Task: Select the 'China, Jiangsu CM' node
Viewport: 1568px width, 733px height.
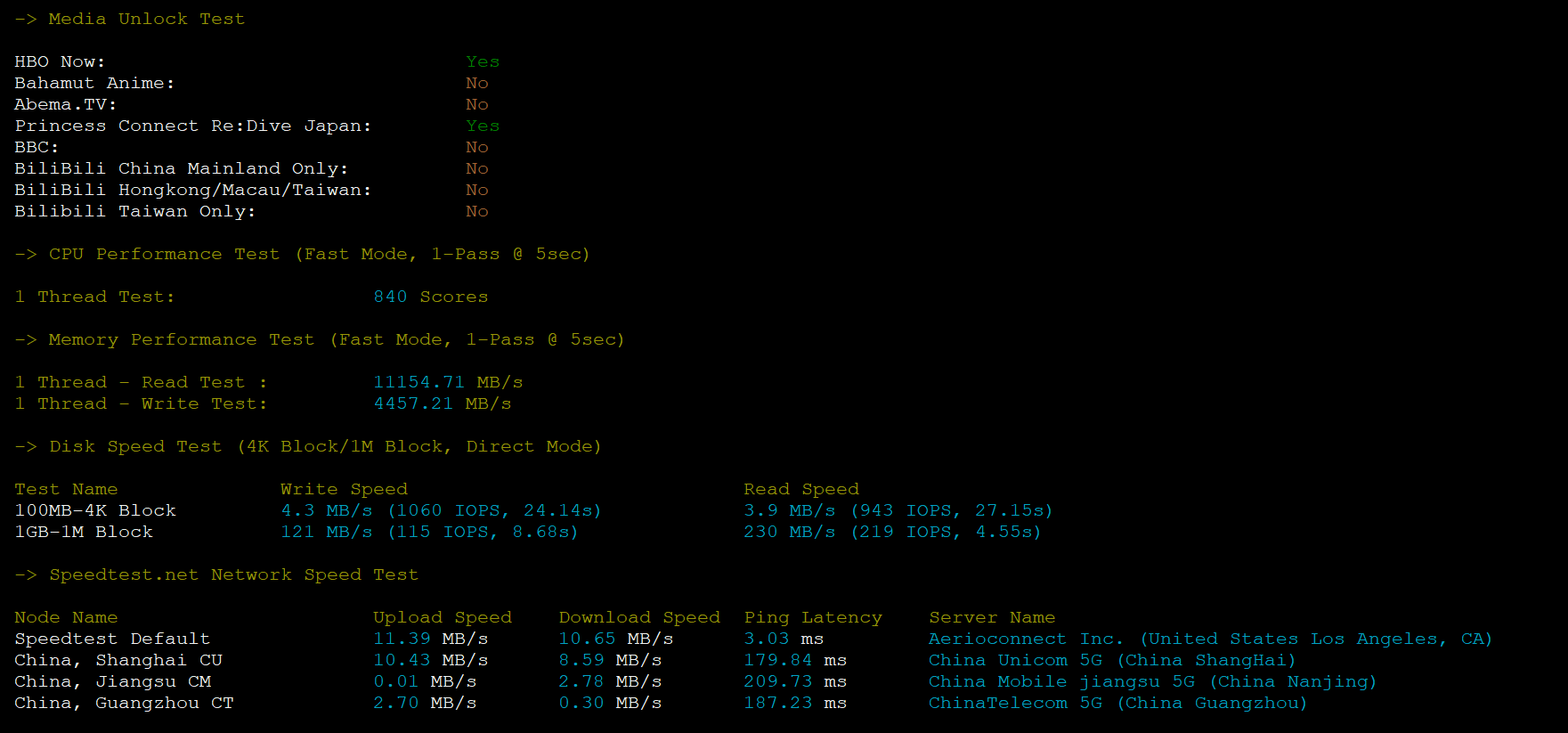Action: 112,681
